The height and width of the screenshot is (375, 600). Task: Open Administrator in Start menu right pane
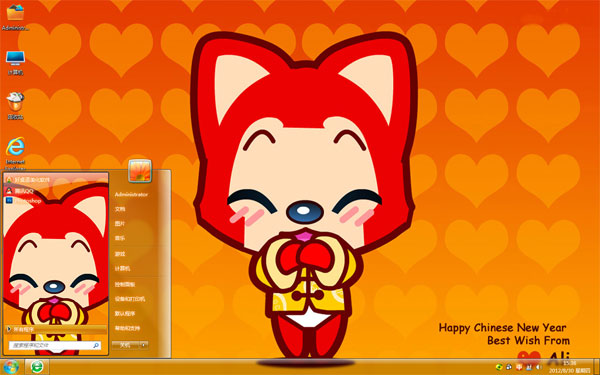click(131, 195)
